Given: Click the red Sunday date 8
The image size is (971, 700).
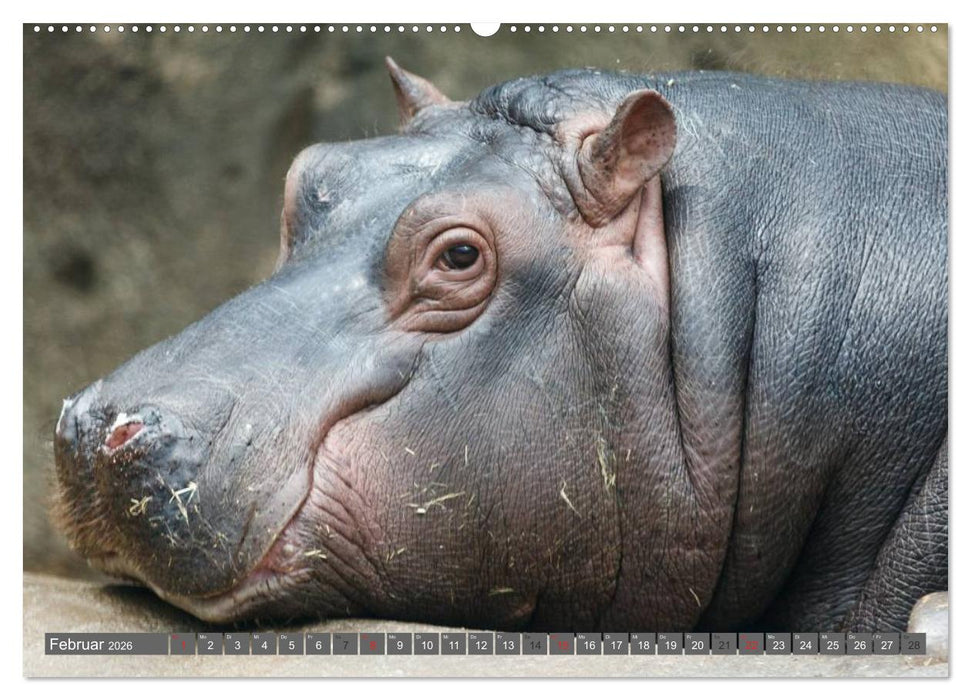Looking at the screenshot, I should tap(372, 648).
